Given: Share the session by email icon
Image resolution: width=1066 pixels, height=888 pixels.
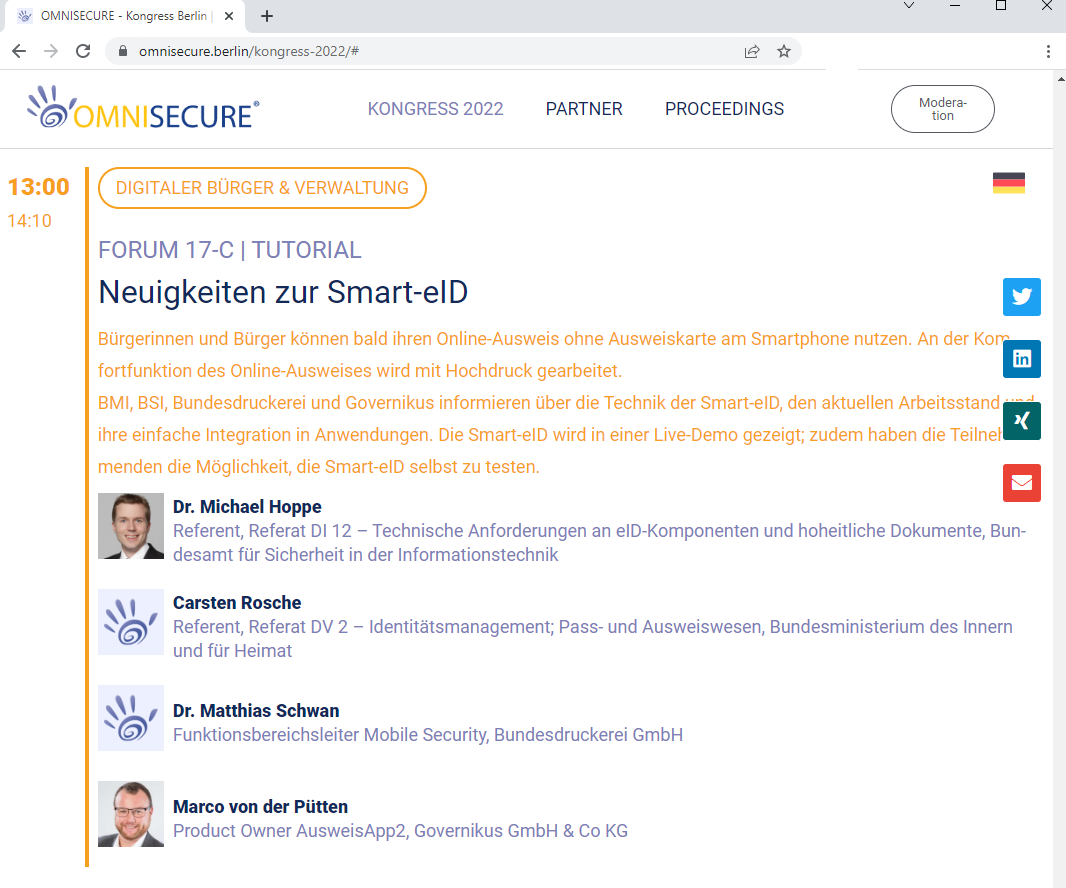Looking at the screenshot, I should pyautogui.click(x=1021, y=483).
